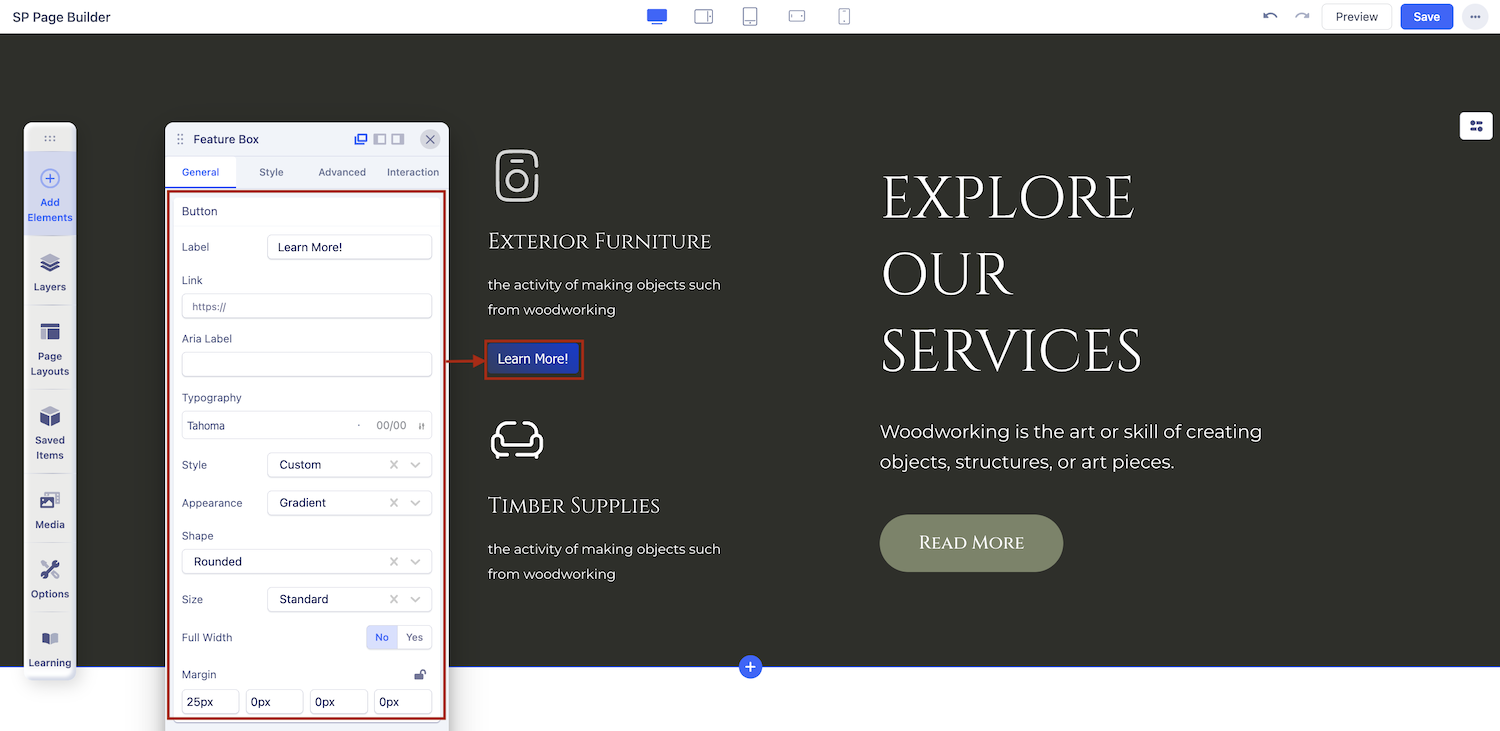Open the Layers panel
Viewport: 1500px width, 731px height.
point(50,272)
